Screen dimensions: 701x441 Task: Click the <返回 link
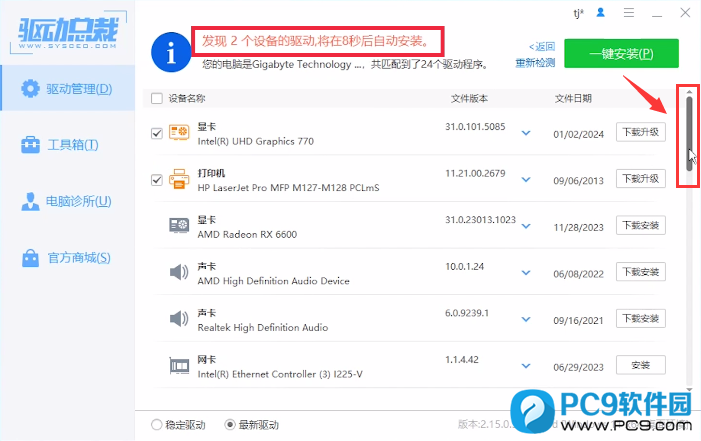[x=542, y=47]
